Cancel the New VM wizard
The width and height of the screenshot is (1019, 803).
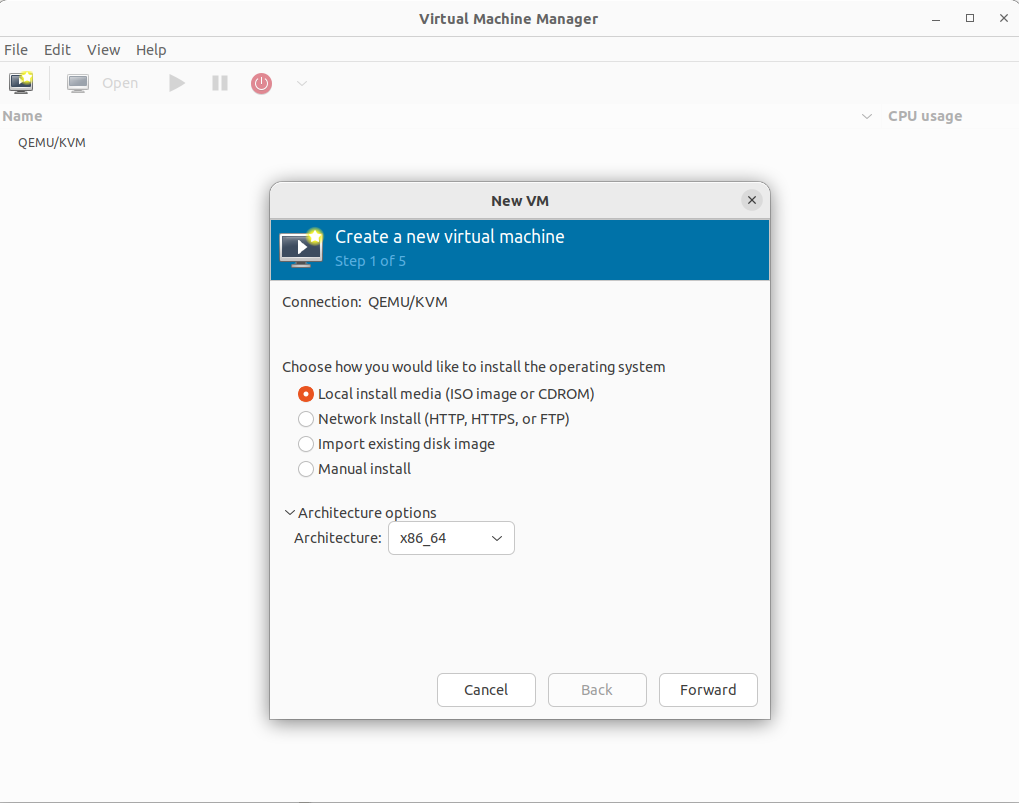click(486, 690)
